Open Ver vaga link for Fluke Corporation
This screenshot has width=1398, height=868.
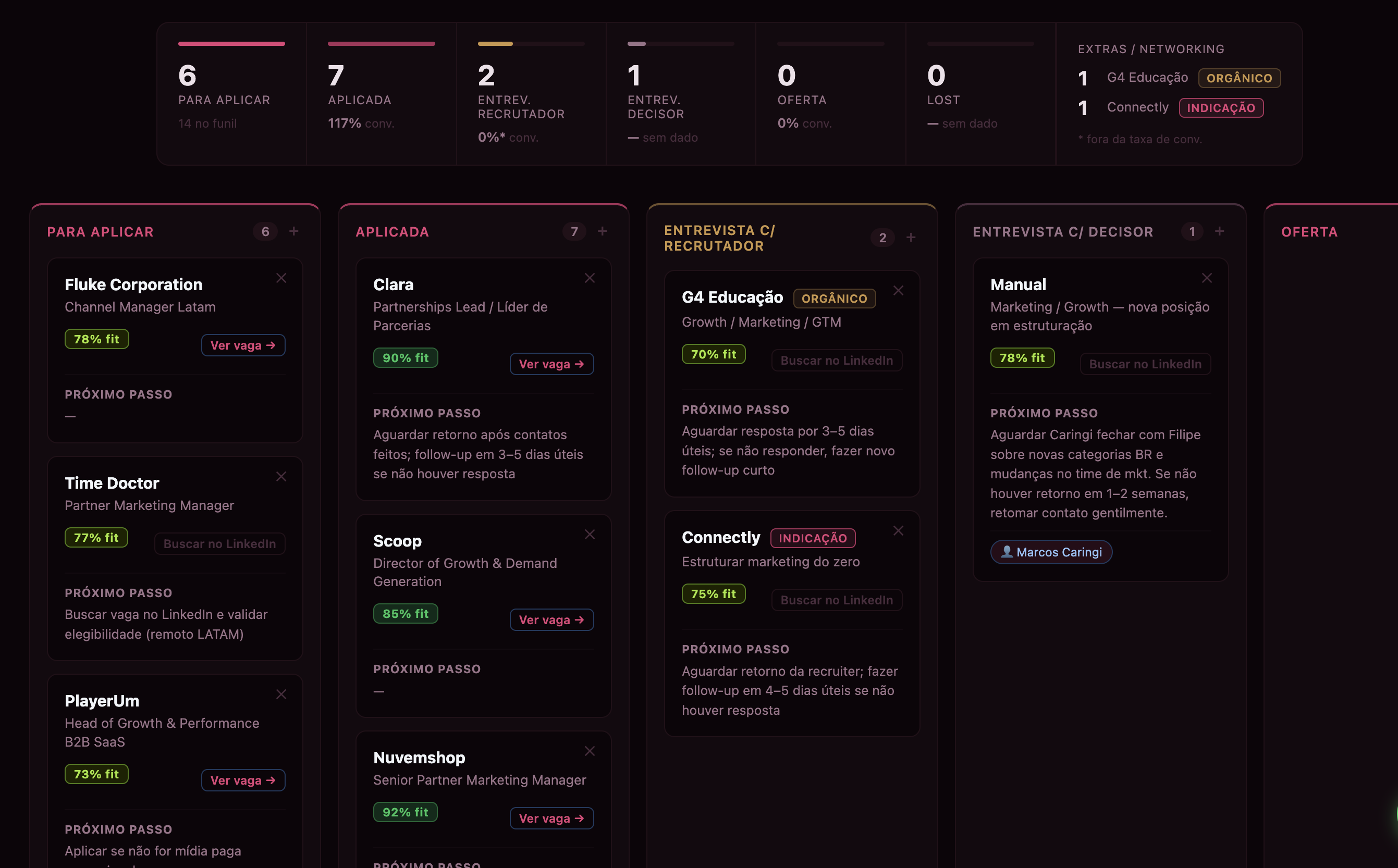click(243, 345)
